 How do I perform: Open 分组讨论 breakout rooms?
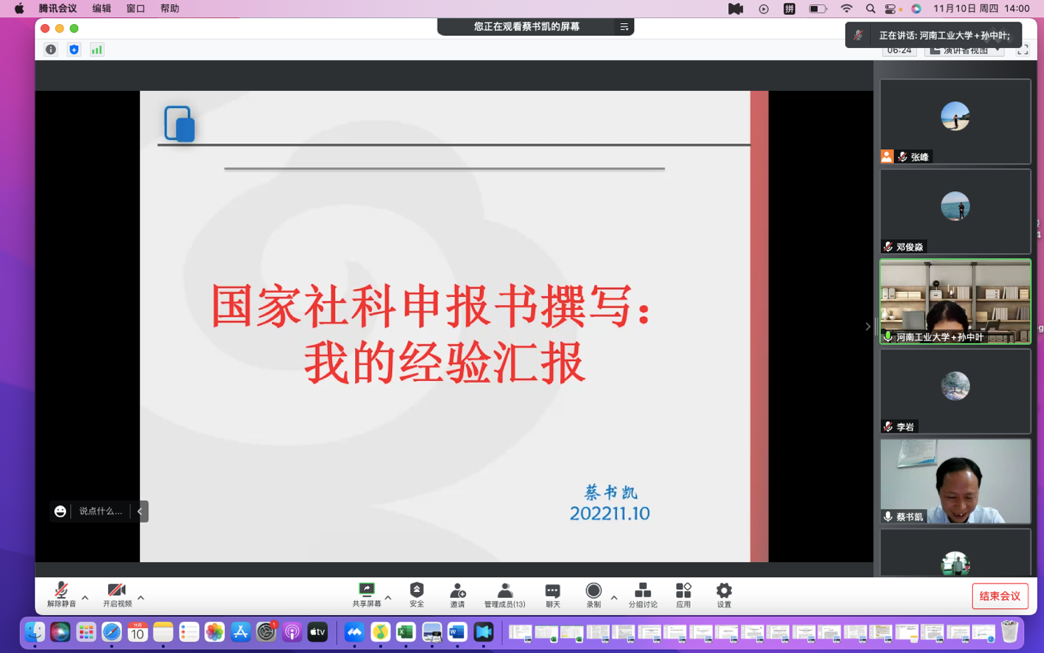[x=642, y=592]
